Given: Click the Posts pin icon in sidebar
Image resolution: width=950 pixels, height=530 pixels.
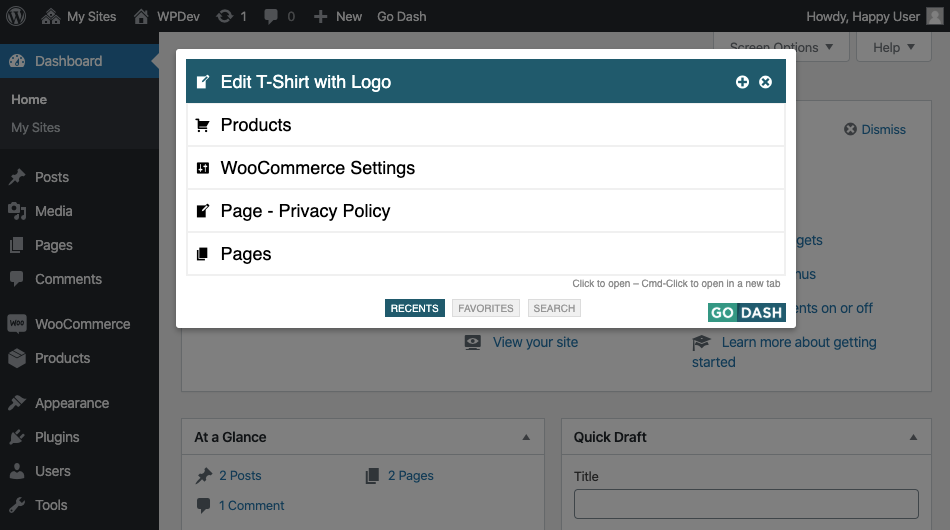Looking at the screenshot, I should pos(17,177).
